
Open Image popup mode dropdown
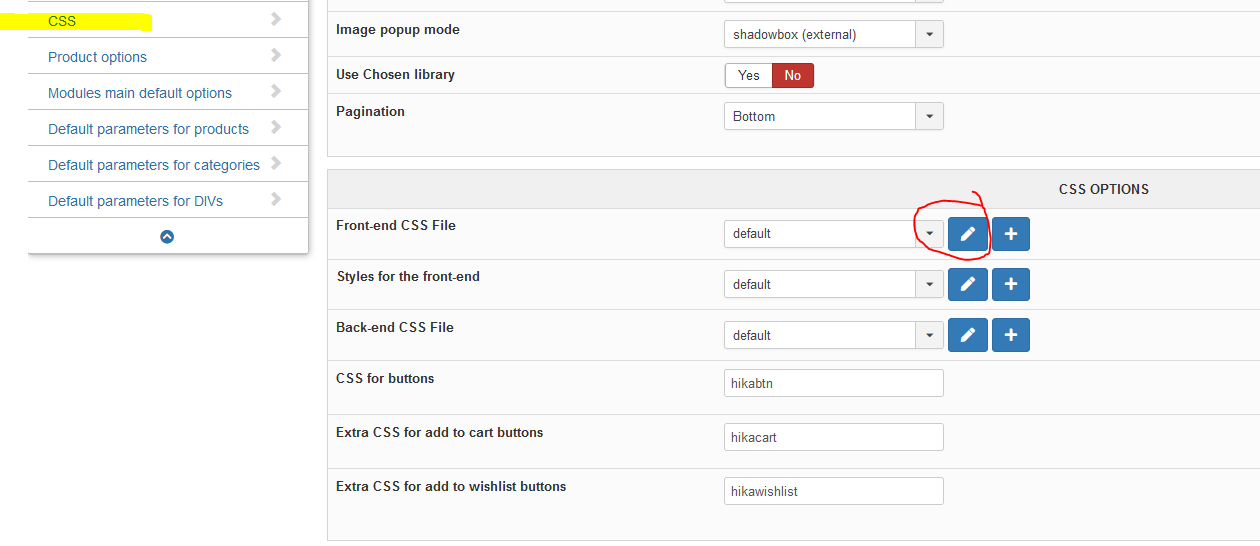[833, 34]
